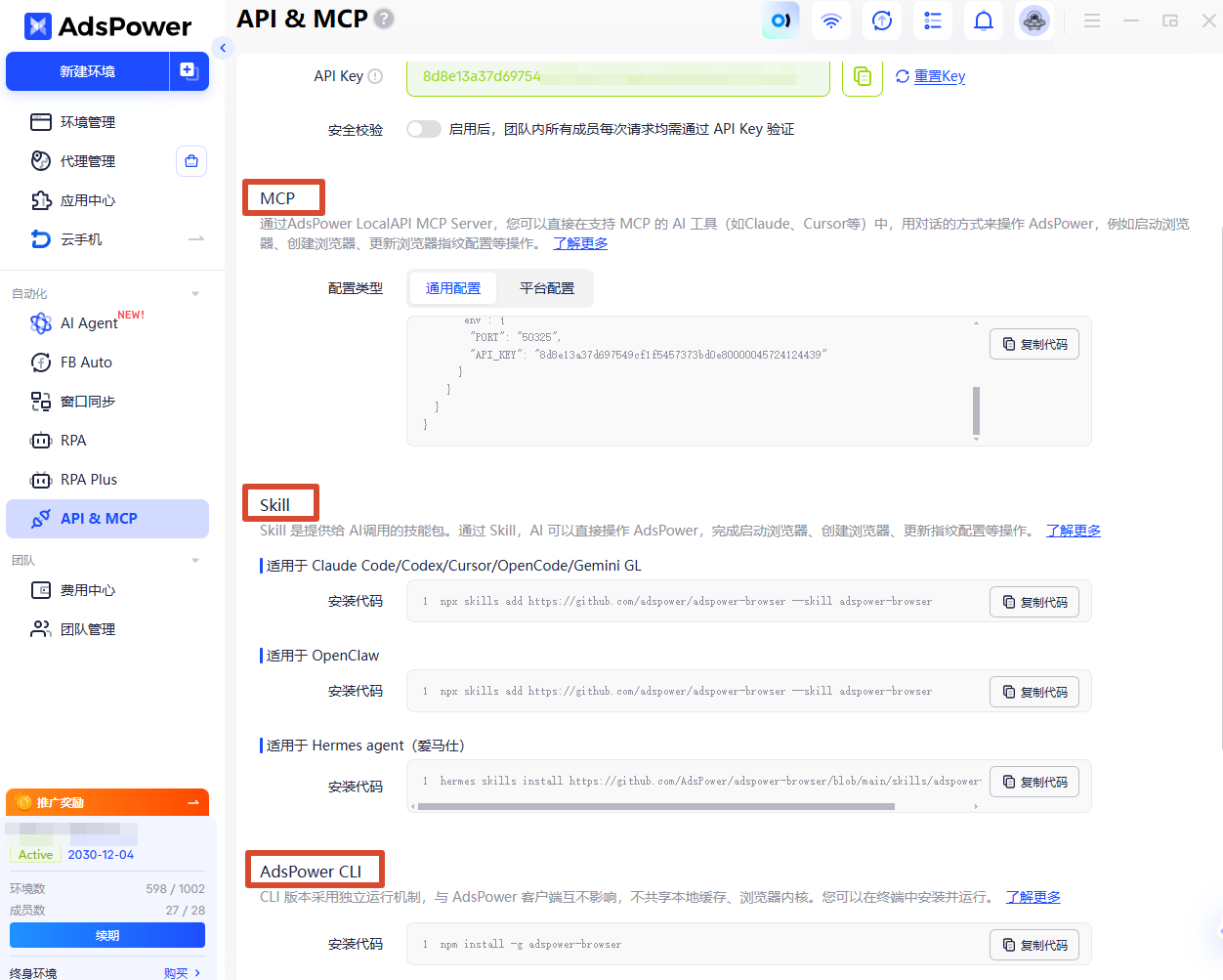Open 团队管理 in sidebar

point(88,629)
